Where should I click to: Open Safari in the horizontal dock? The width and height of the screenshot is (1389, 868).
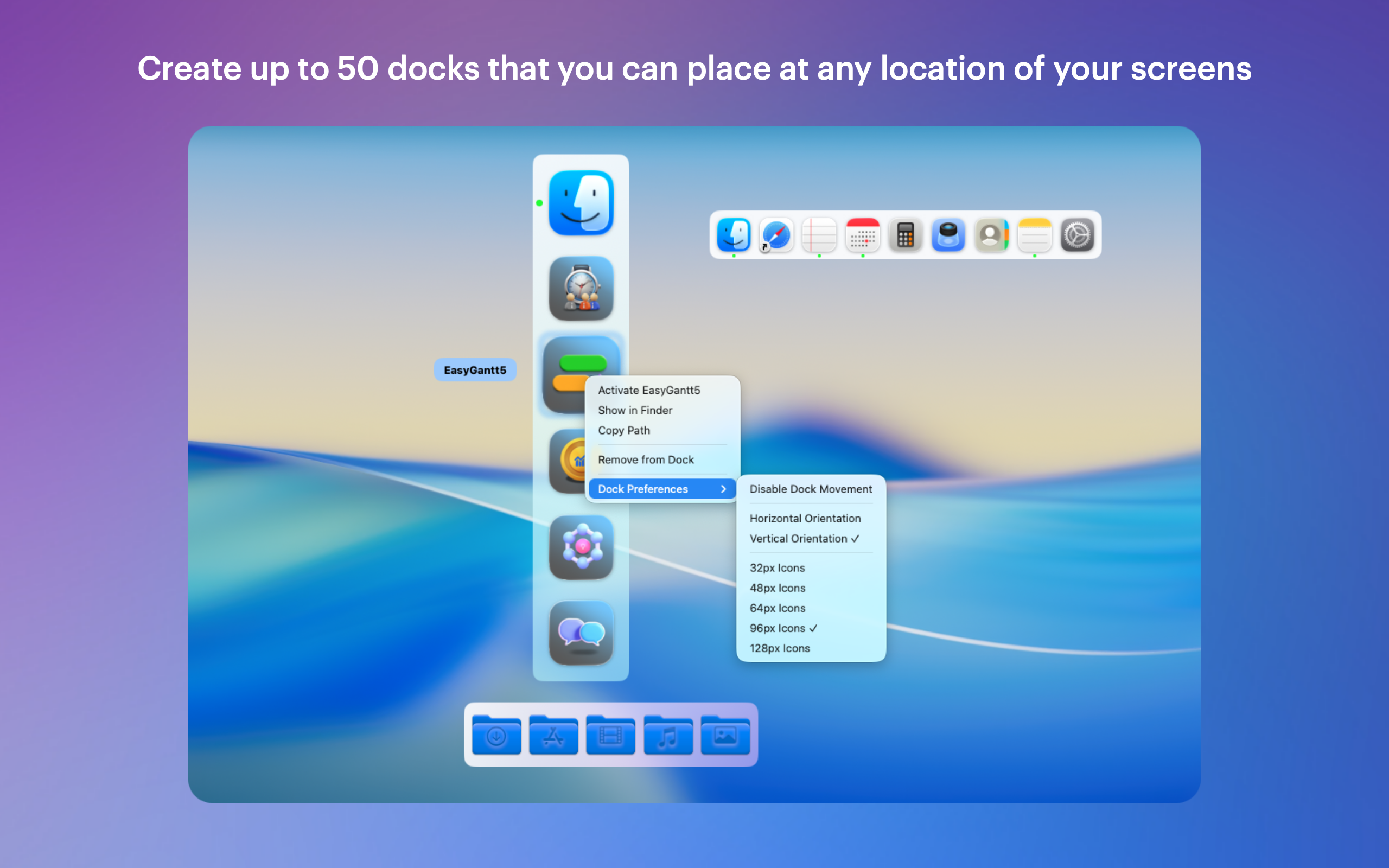pos(776,235)
